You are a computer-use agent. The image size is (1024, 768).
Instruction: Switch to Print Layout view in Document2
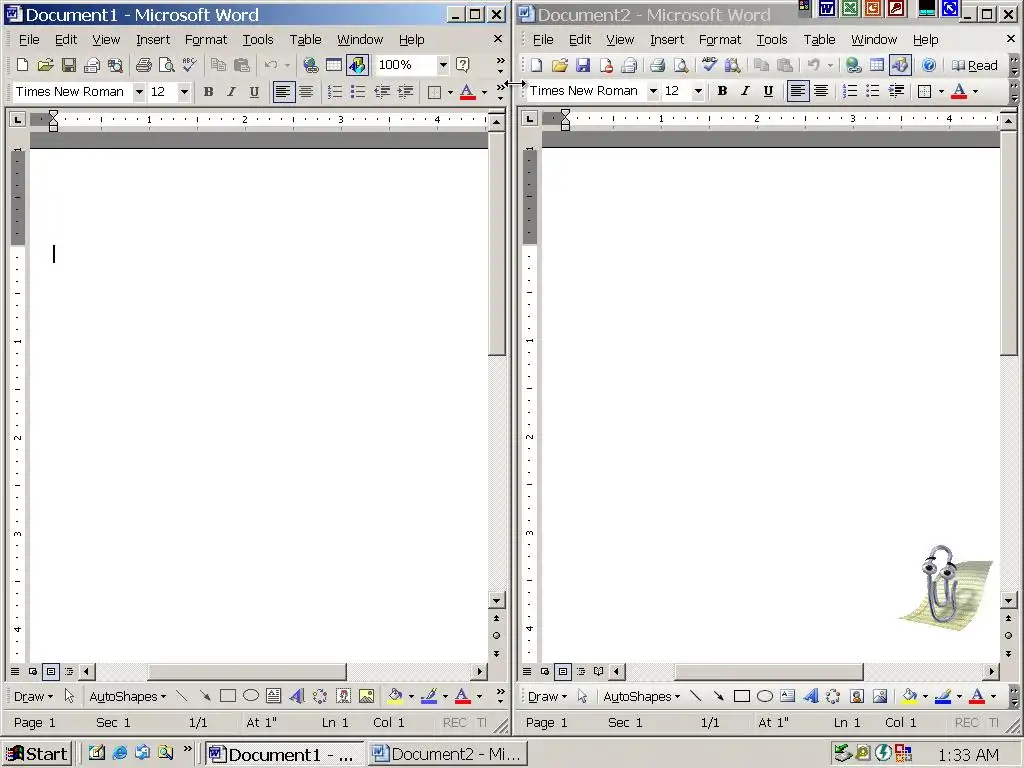pyautogui.click(x=563, y=671)
